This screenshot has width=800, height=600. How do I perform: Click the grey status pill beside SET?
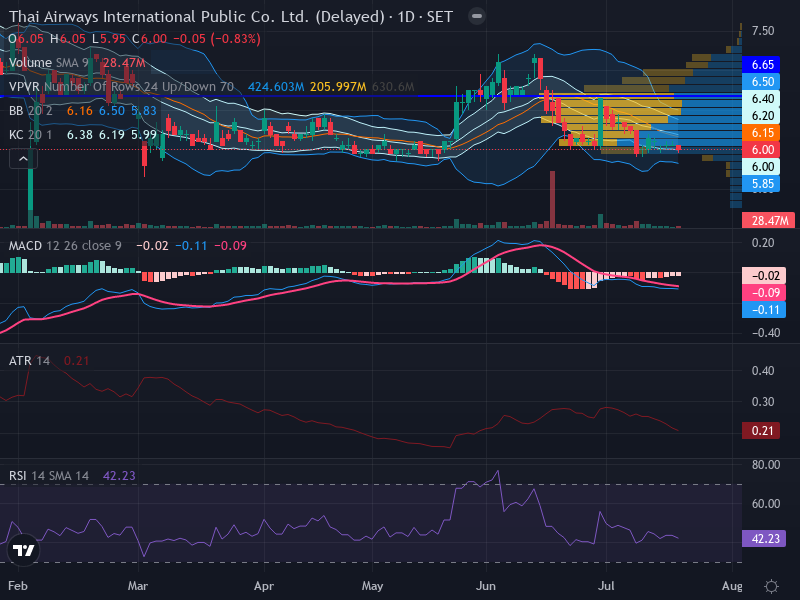point(477,16)
